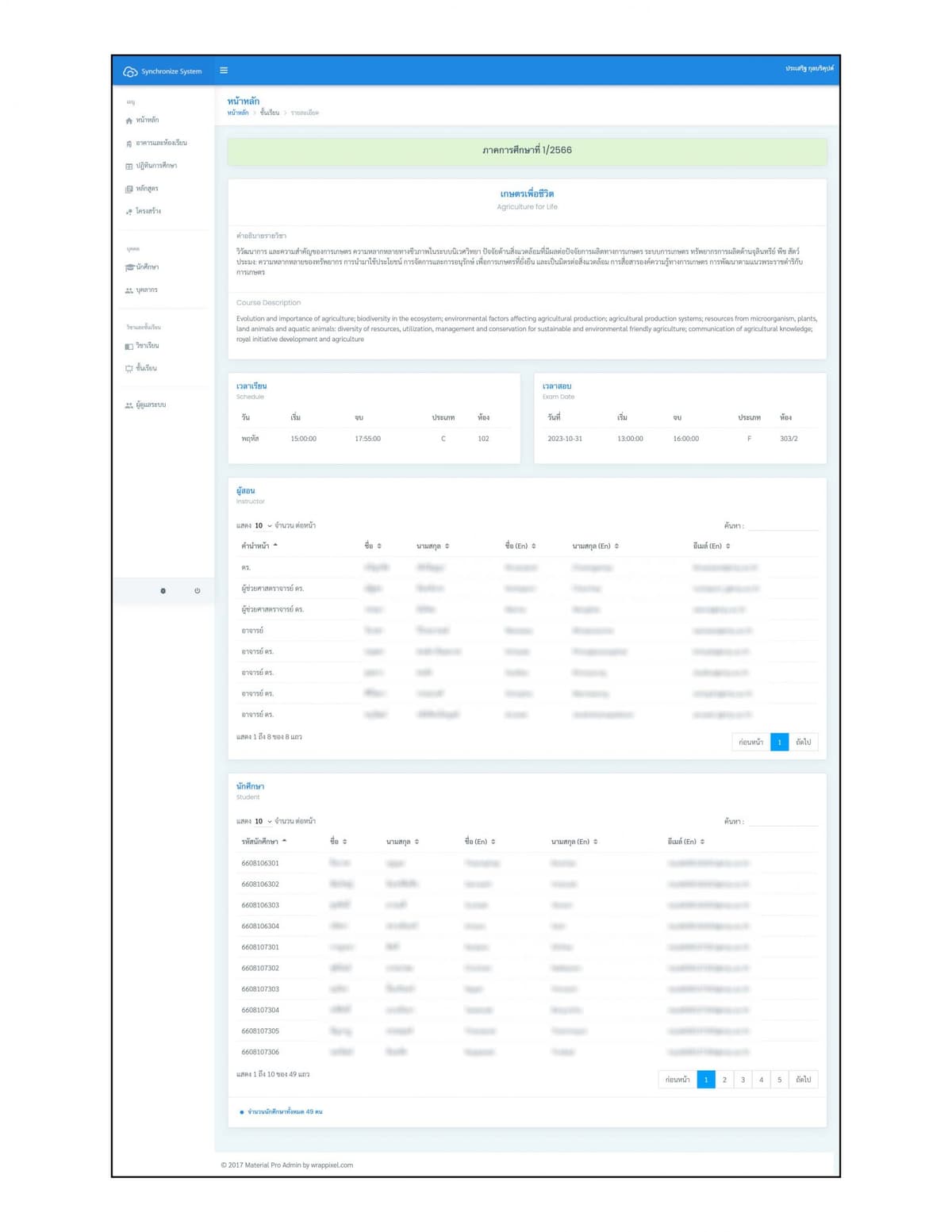
Task: Click ก่อนหน้า in student table pagination
Action: (x=678, y=1080)
